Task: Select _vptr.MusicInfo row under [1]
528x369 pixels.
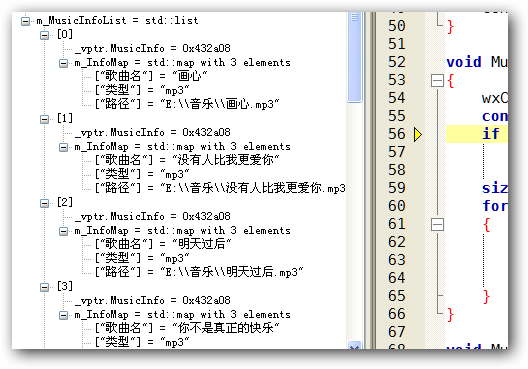Action: 153,133
